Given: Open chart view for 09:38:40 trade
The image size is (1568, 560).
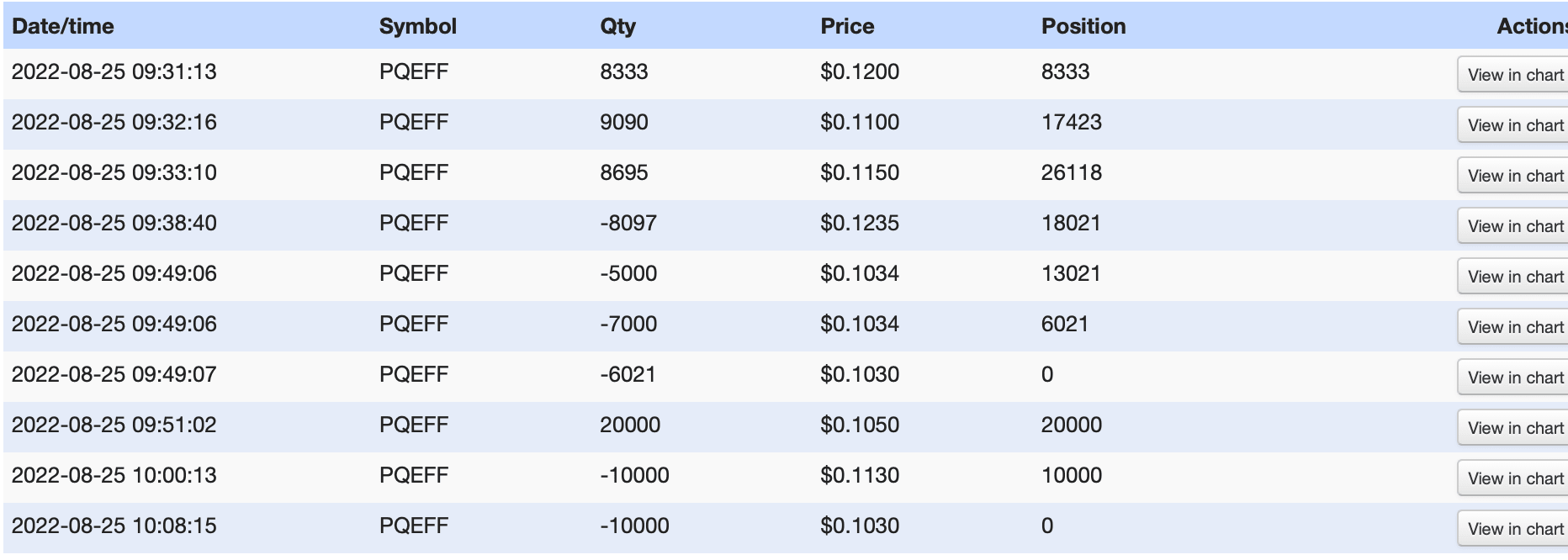Looking at the screenshot, I should [1514, 226].
